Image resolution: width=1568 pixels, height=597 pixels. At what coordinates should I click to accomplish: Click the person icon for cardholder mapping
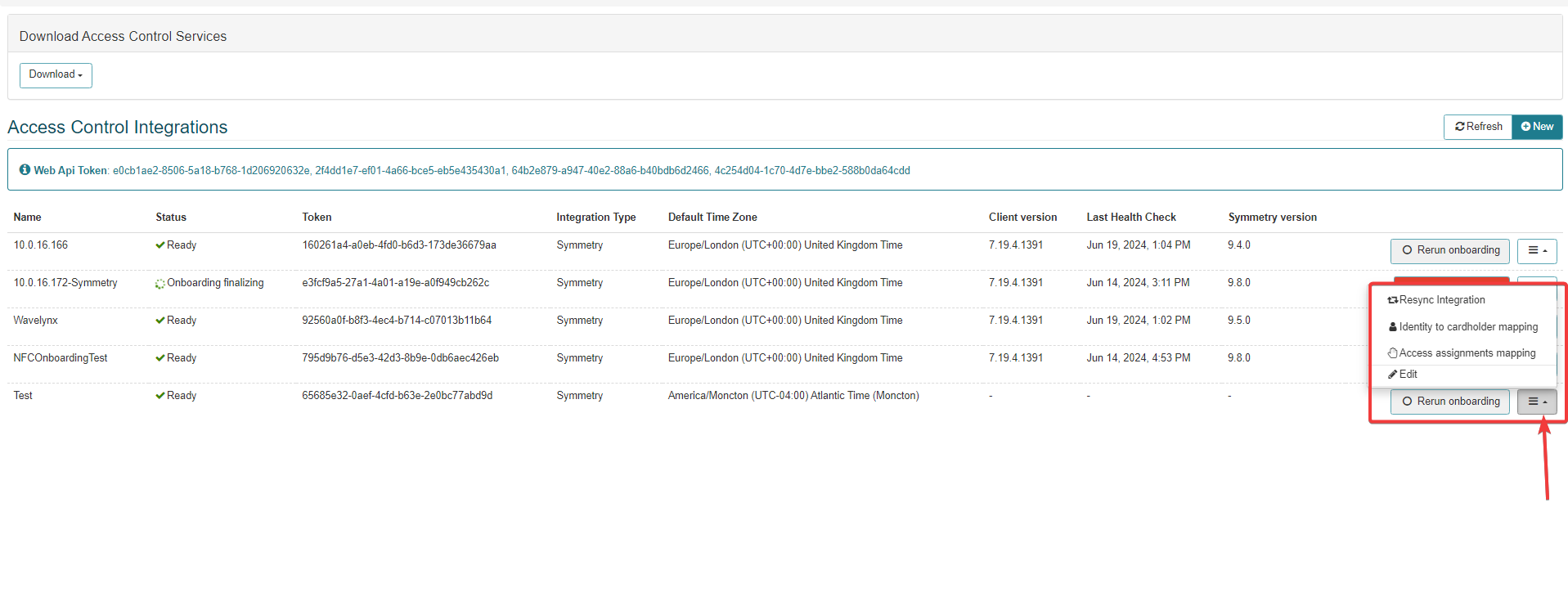[x=1392, y=327]
